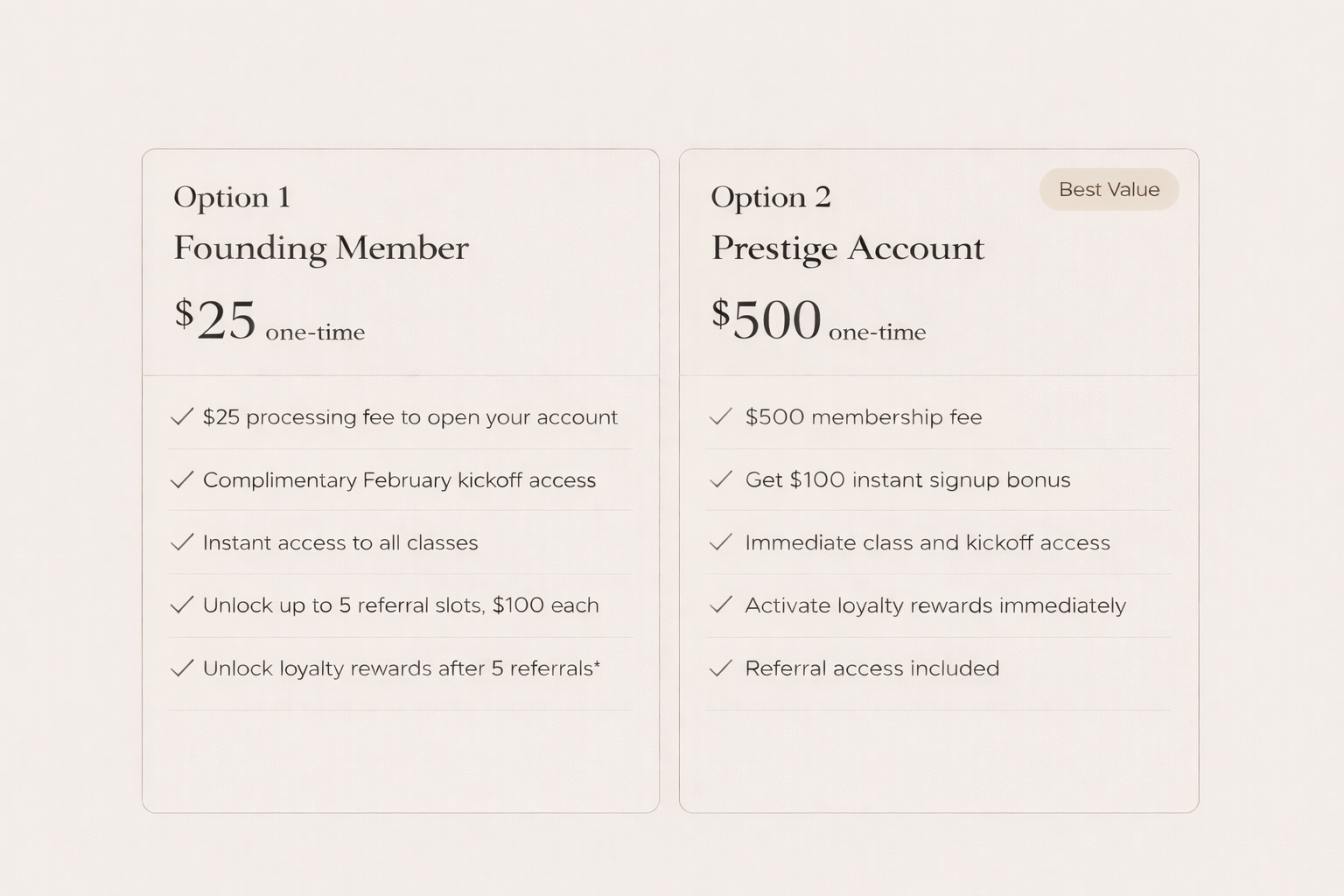Click checkmark beside $100 instant signup bonus
The width and height of the screenshot is (1344, 896).
tap(720, 479)
